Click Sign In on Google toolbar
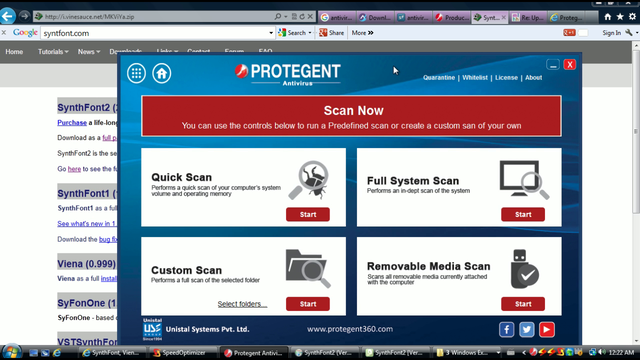 [611, 33]
